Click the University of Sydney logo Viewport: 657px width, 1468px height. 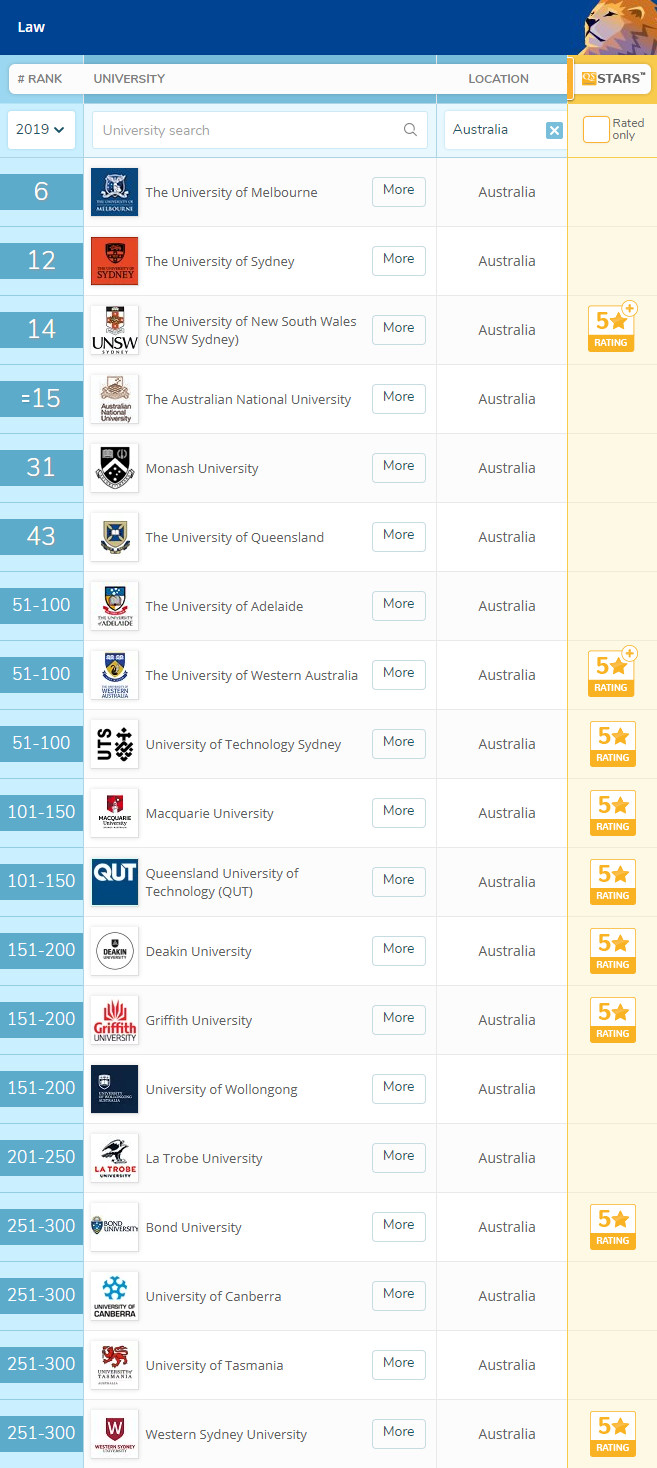click(115, 261)
